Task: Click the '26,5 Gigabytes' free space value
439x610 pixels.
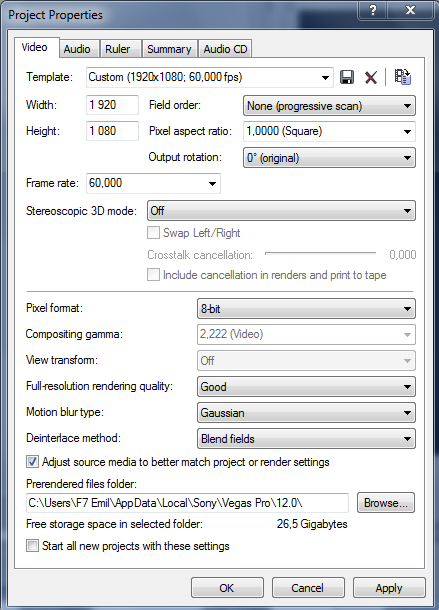Action: pyautogui.click(x=312, y=524)
